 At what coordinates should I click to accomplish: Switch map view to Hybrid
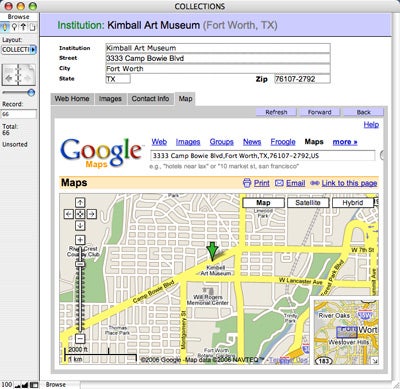(352, 203)
